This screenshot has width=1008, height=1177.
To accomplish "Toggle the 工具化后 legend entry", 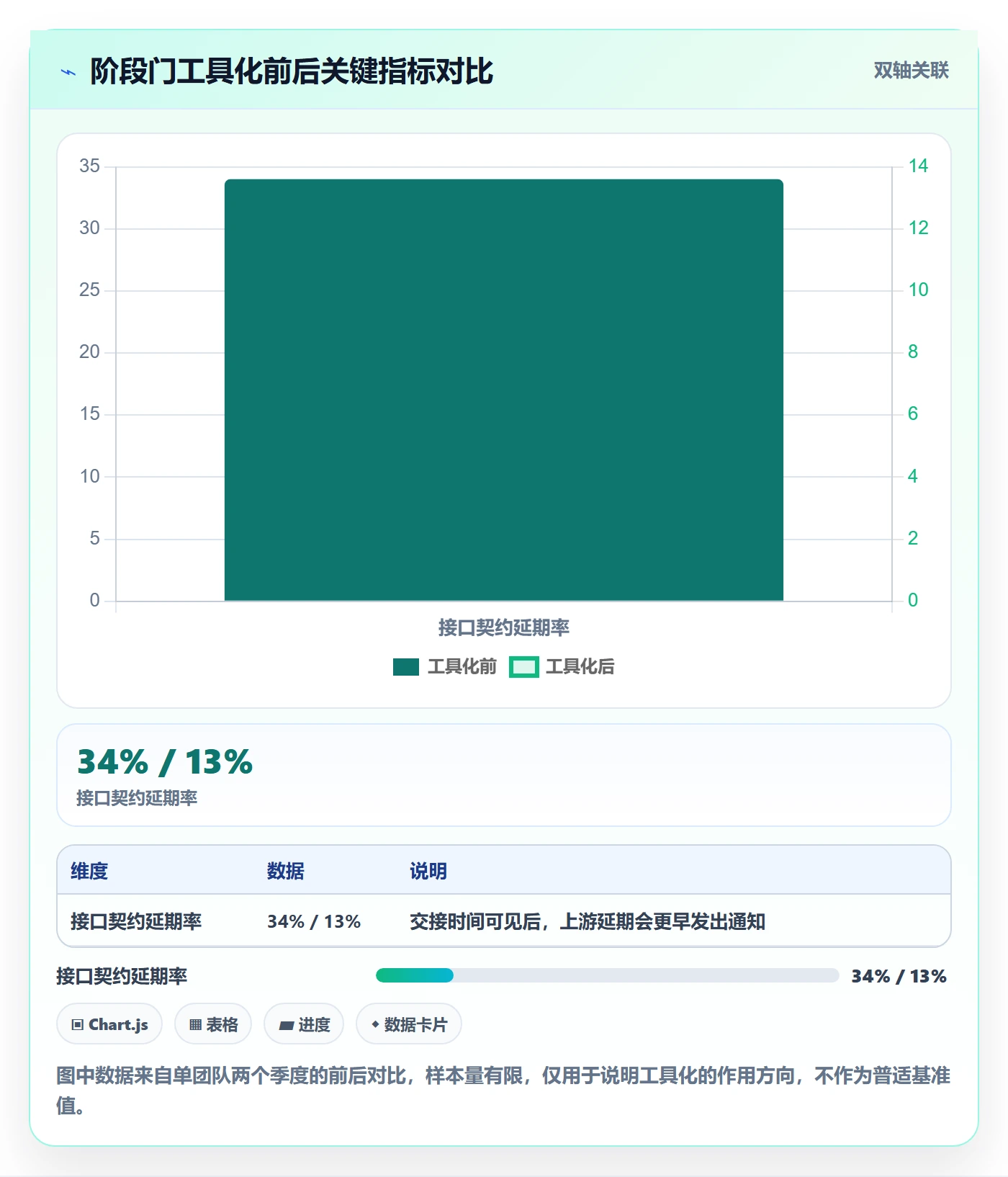I will (x=562, y=667).
